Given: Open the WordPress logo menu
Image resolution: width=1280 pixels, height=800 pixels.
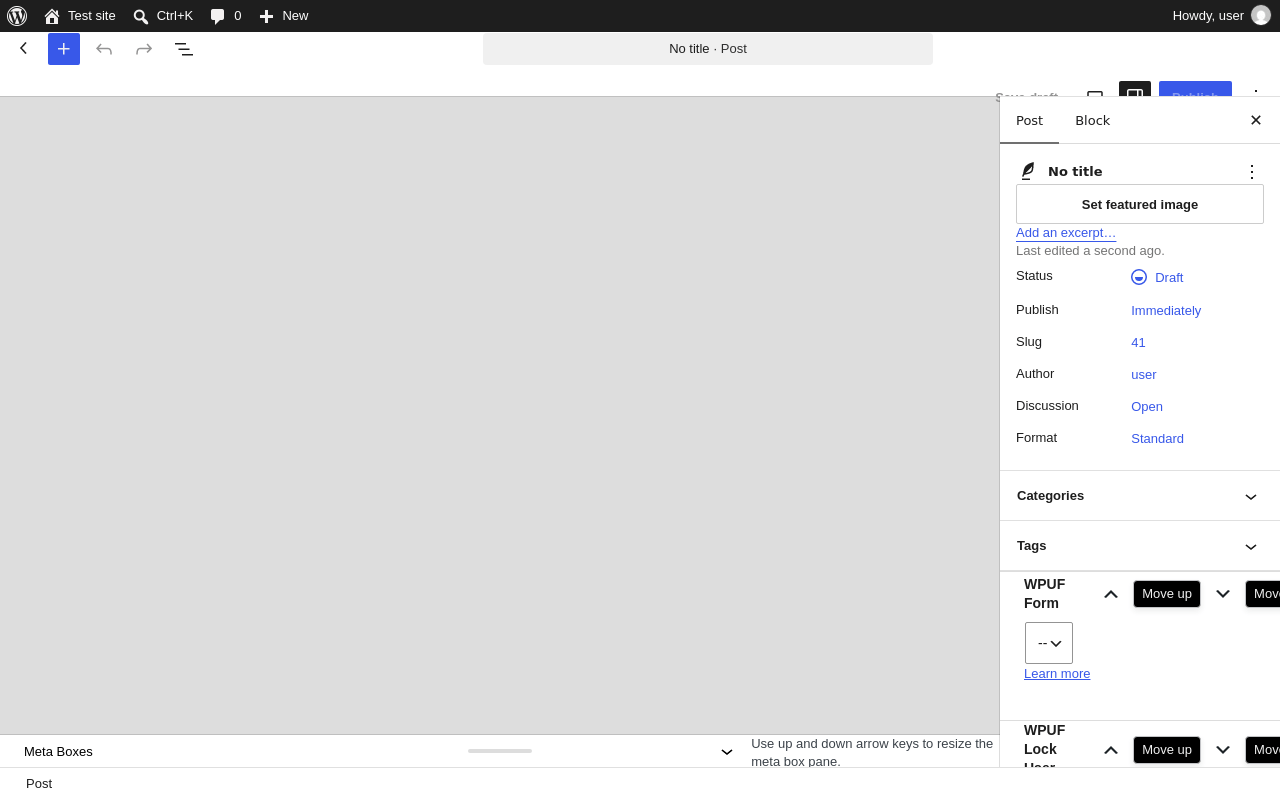Looking at the screenshot, I should 17,16.
